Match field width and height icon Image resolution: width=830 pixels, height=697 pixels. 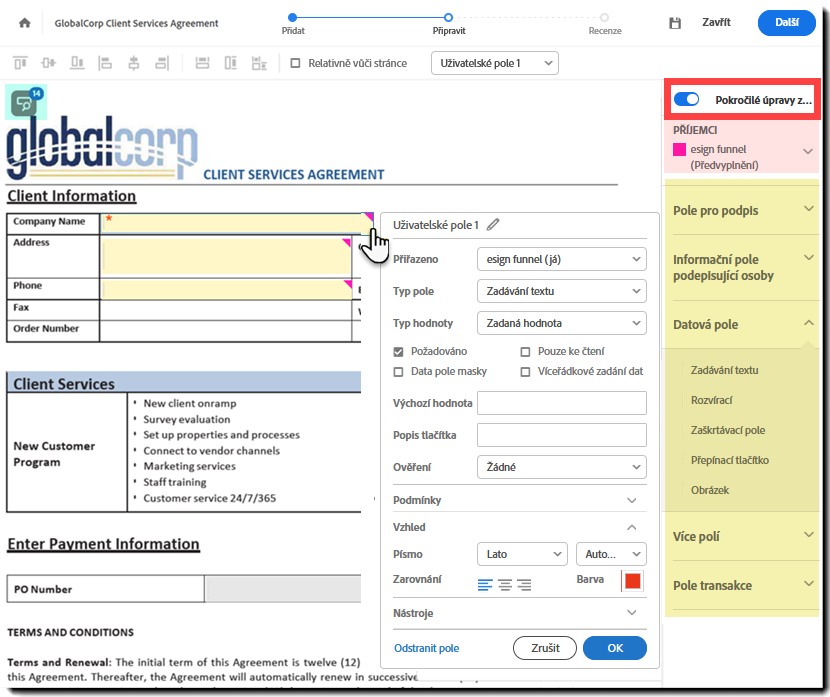(x=259, y=63)
